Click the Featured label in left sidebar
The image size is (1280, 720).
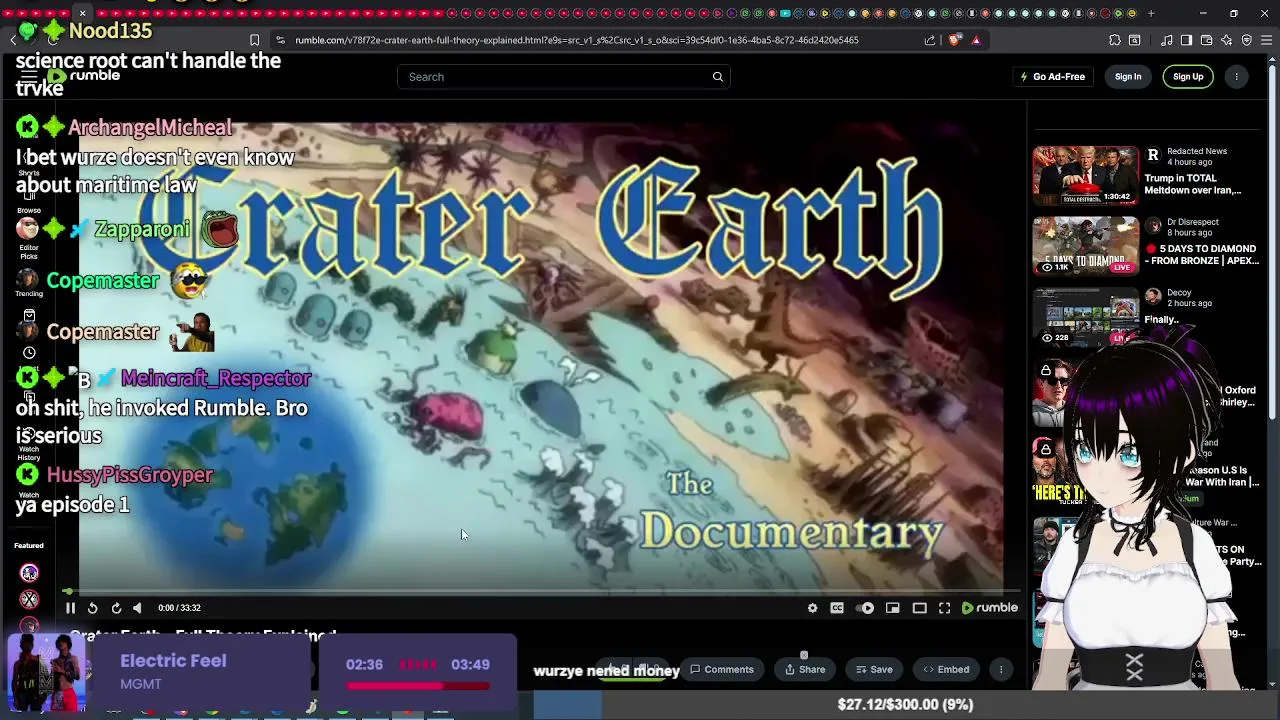click(29, 546)
